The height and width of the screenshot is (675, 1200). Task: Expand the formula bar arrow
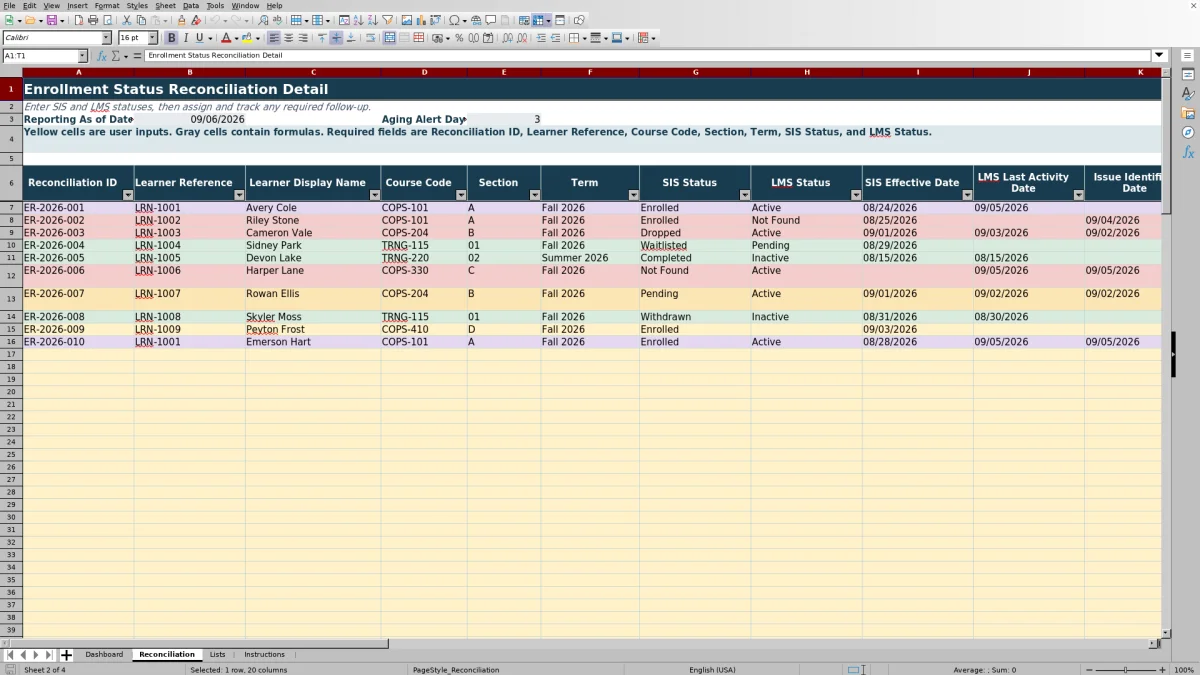click(1159, 55)
